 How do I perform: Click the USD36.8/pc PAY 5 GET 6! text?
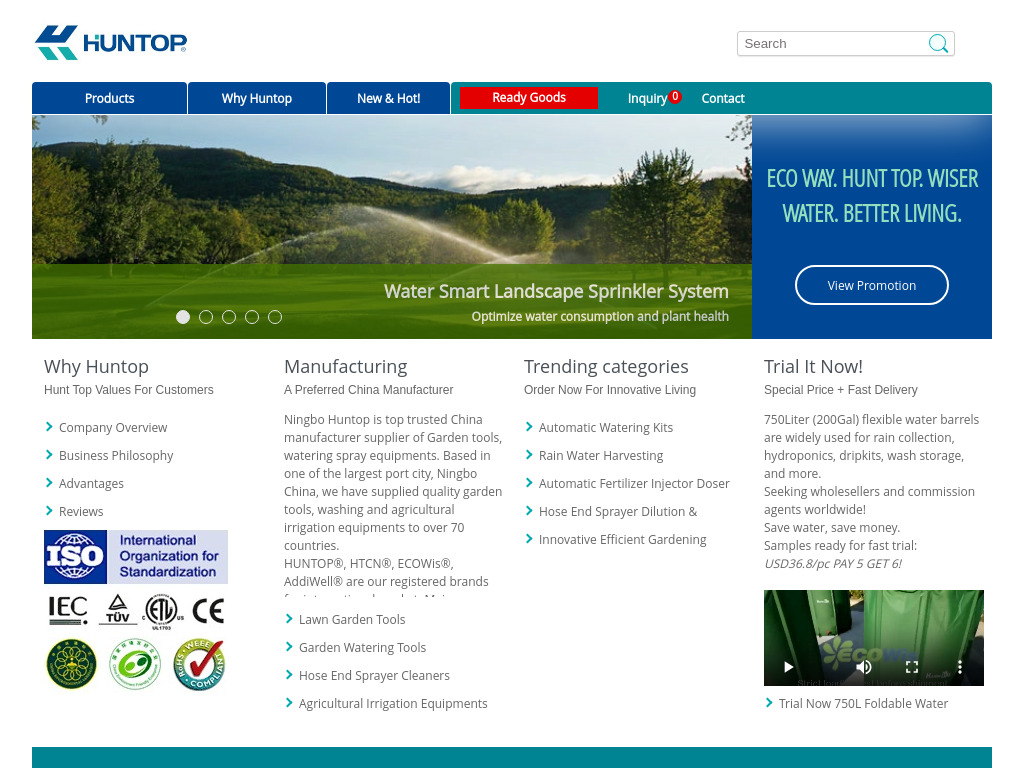(833, 564)
